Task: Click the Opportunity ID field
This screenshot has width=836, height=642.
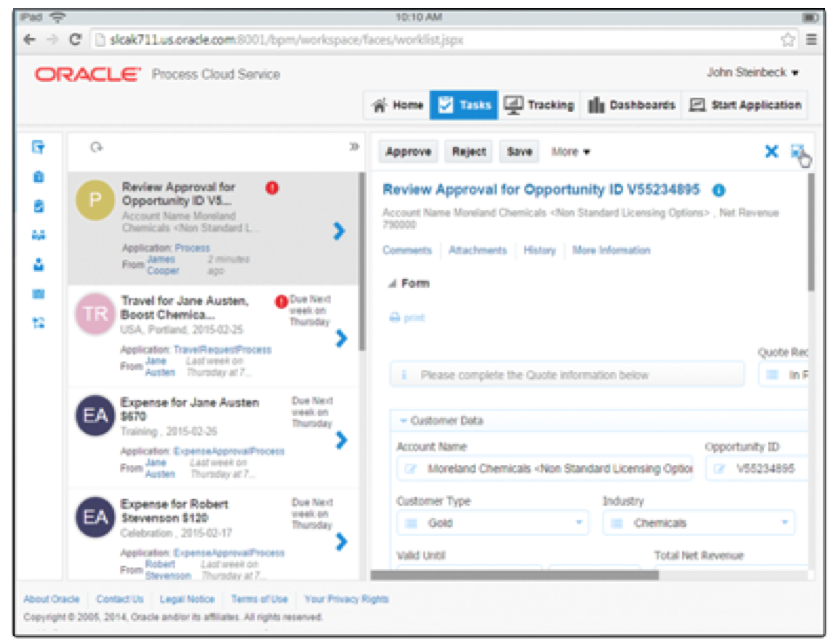Action: click(757, 469)
